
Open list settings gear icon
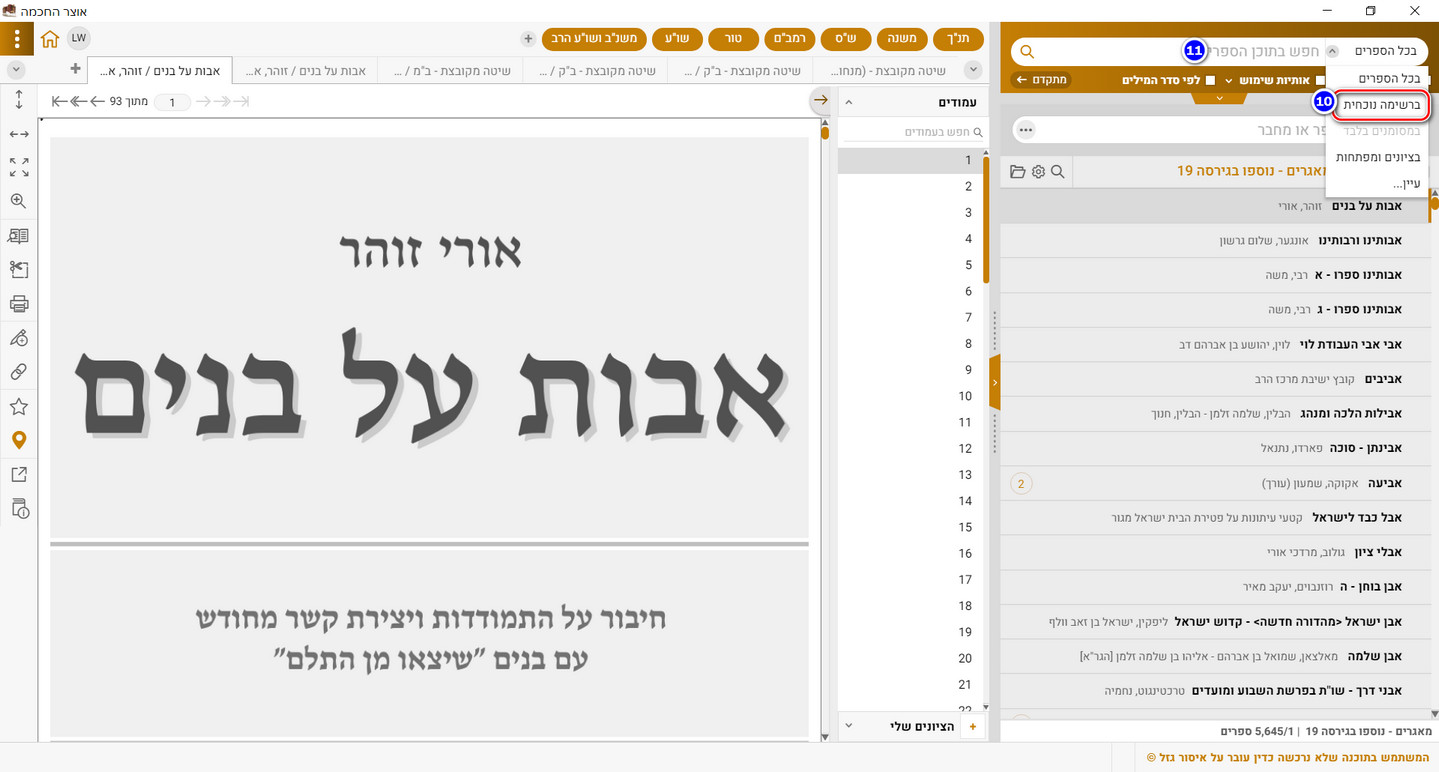click(1038, 172)
